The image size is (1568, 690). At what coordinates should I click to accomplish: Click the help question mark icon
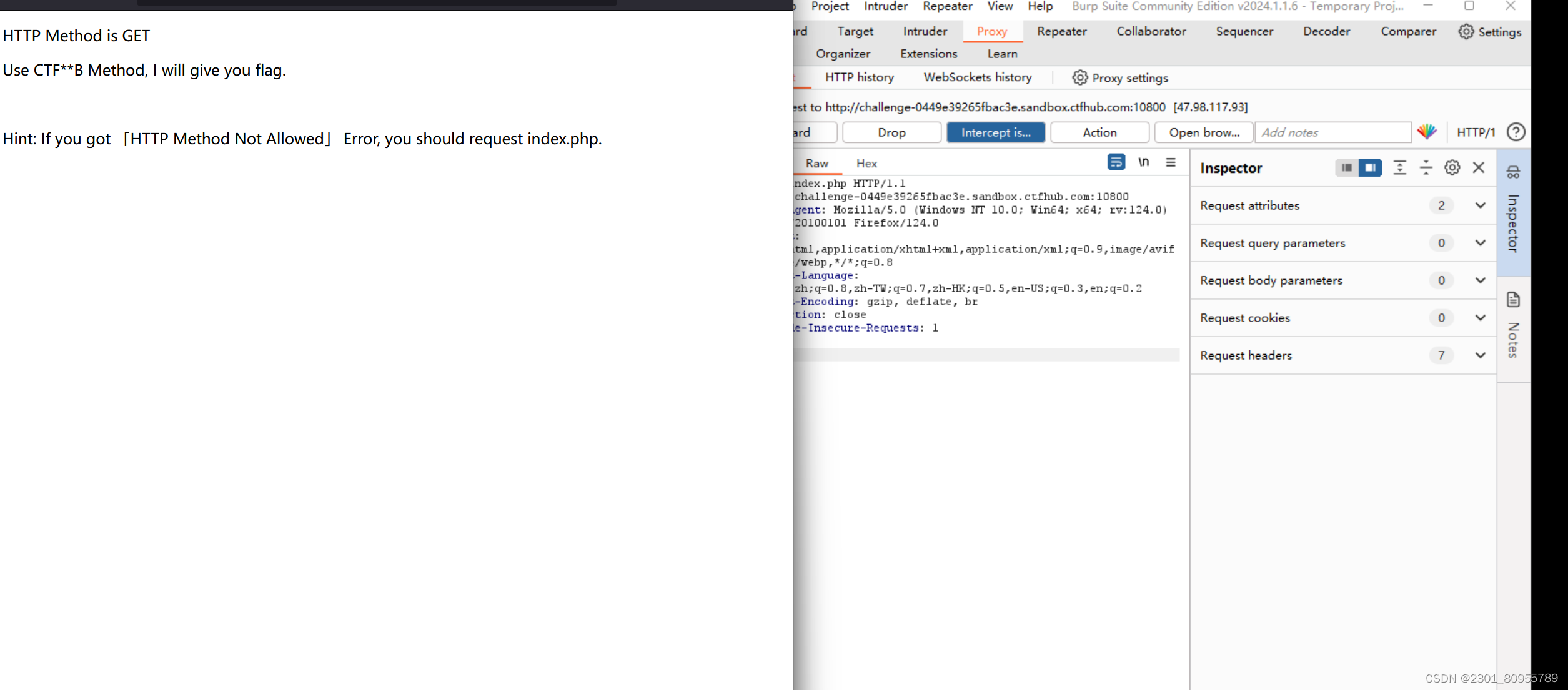pos(1516,132)
